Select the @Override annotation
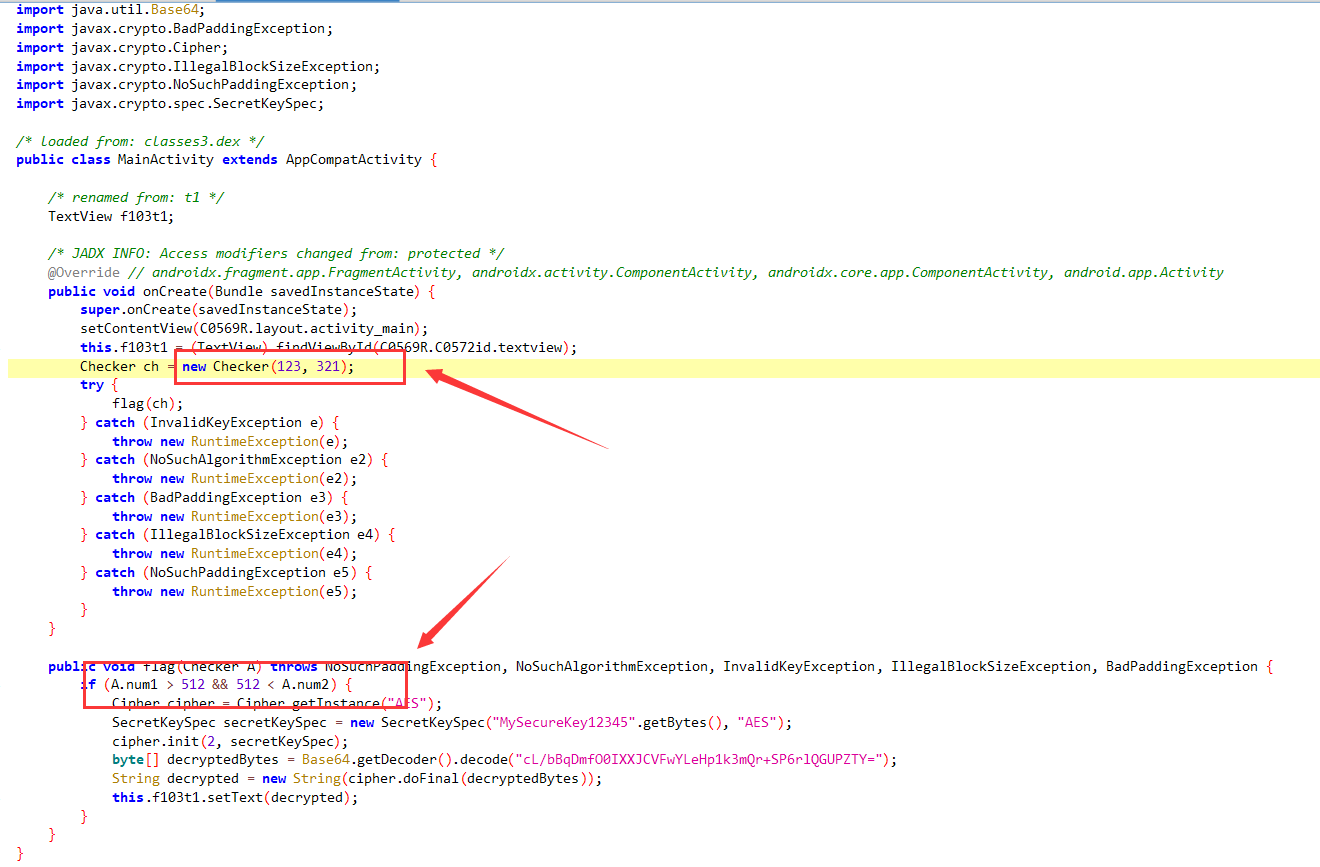This screenshot has height=867, width=1320. pos(83,273)
